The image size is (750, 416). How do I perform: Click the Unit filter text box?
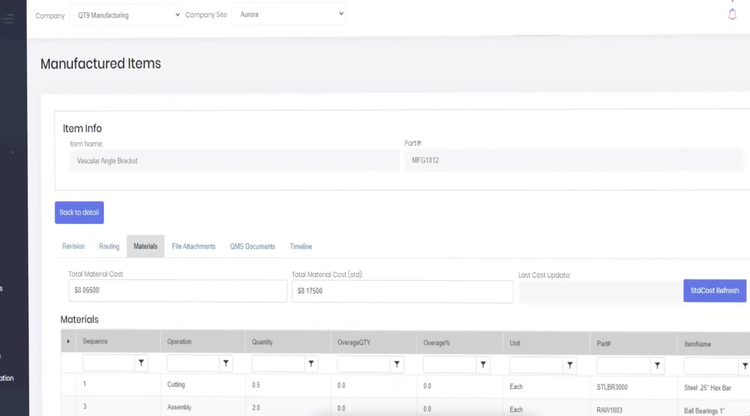(537, 365)
